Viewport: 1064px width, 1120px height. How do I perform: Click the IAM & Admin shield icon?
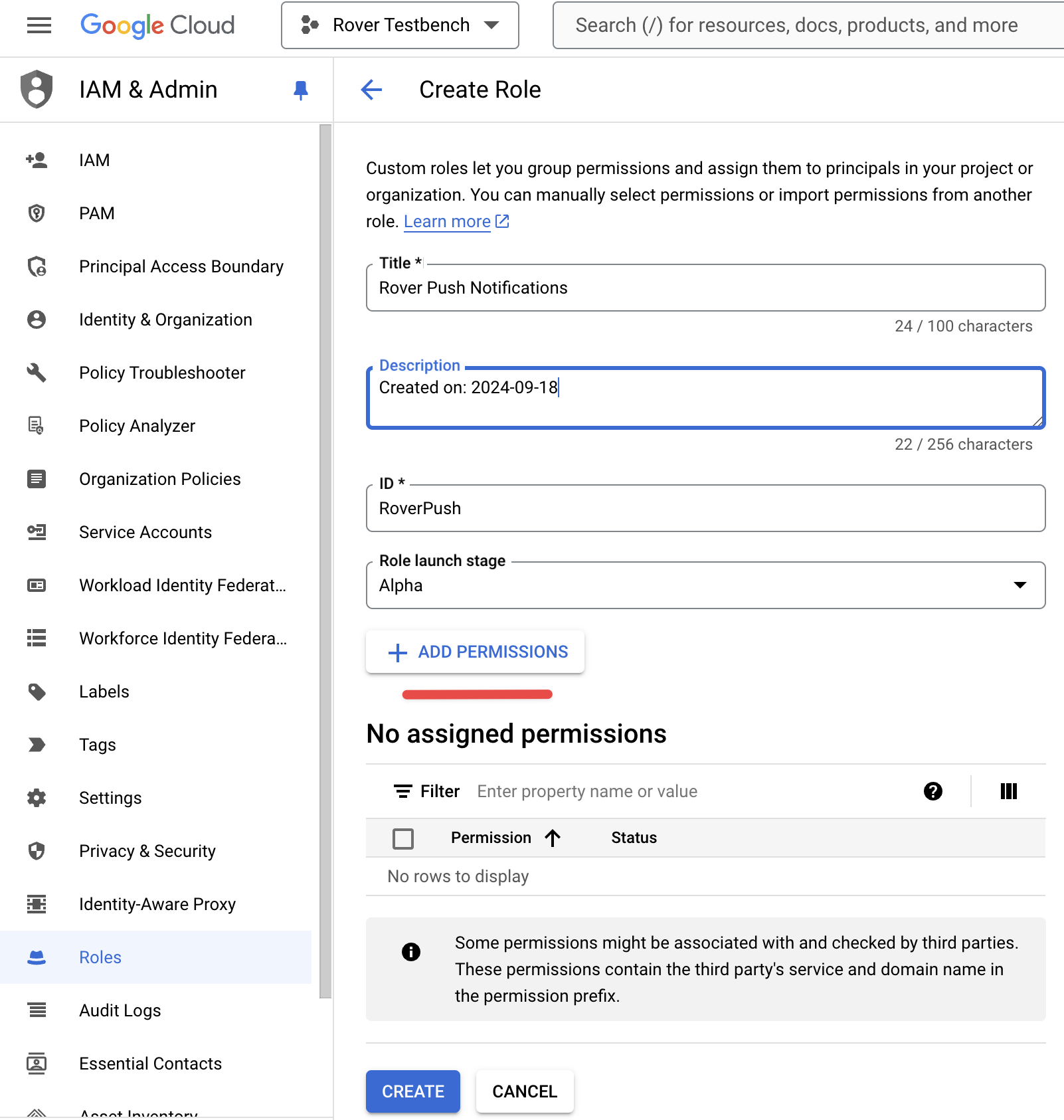coord(37,89)
